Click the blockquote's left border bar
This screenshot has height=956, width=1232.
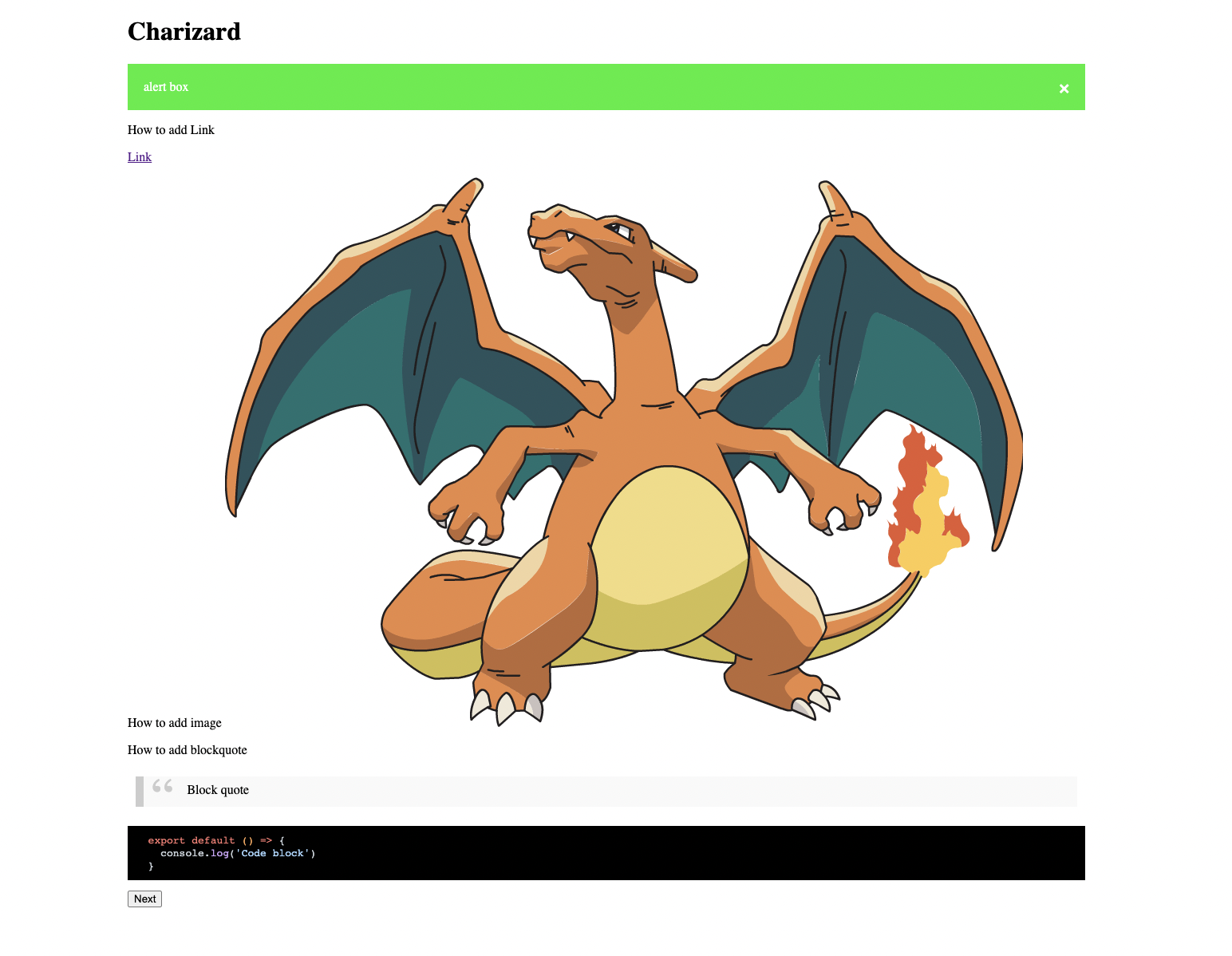(x=139, y=791)
